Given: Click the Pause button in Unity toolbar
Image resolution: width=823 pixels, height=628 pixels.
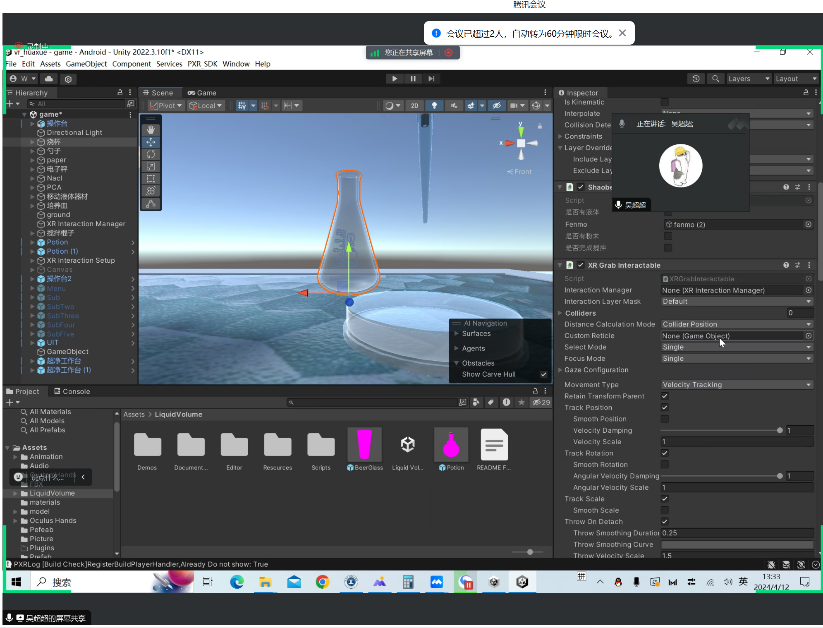Looking at the screenshot, I should click(x=413, y=78).
